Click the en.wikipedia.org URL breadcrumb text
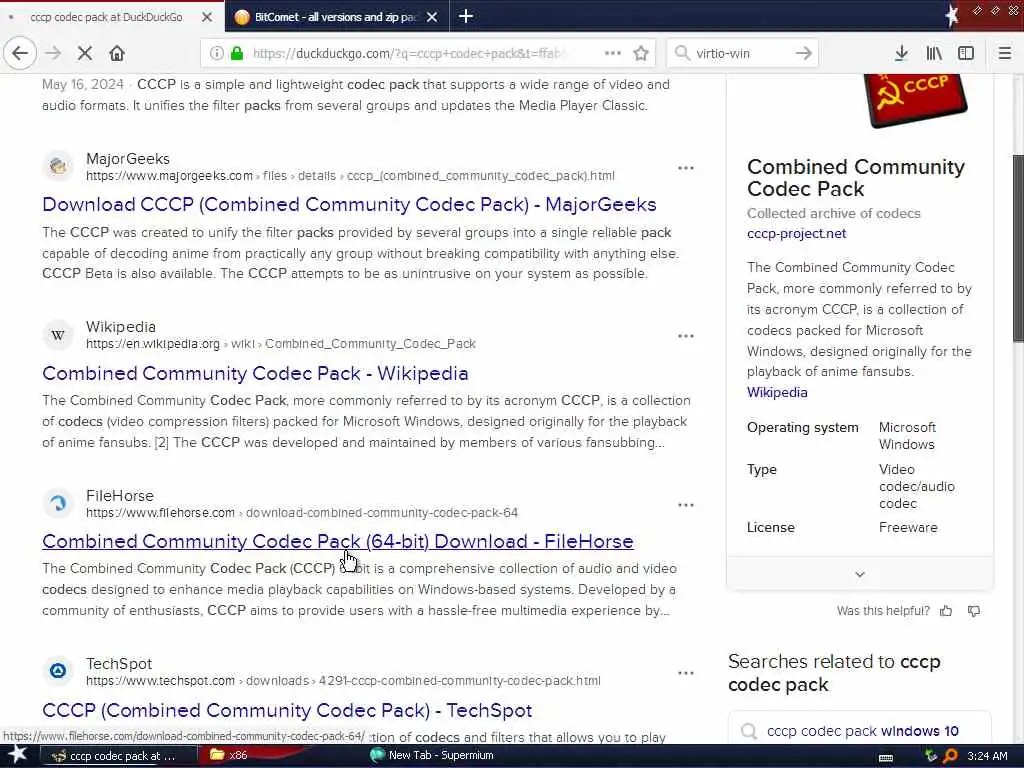1024x768 pixels. click(281, 344)
